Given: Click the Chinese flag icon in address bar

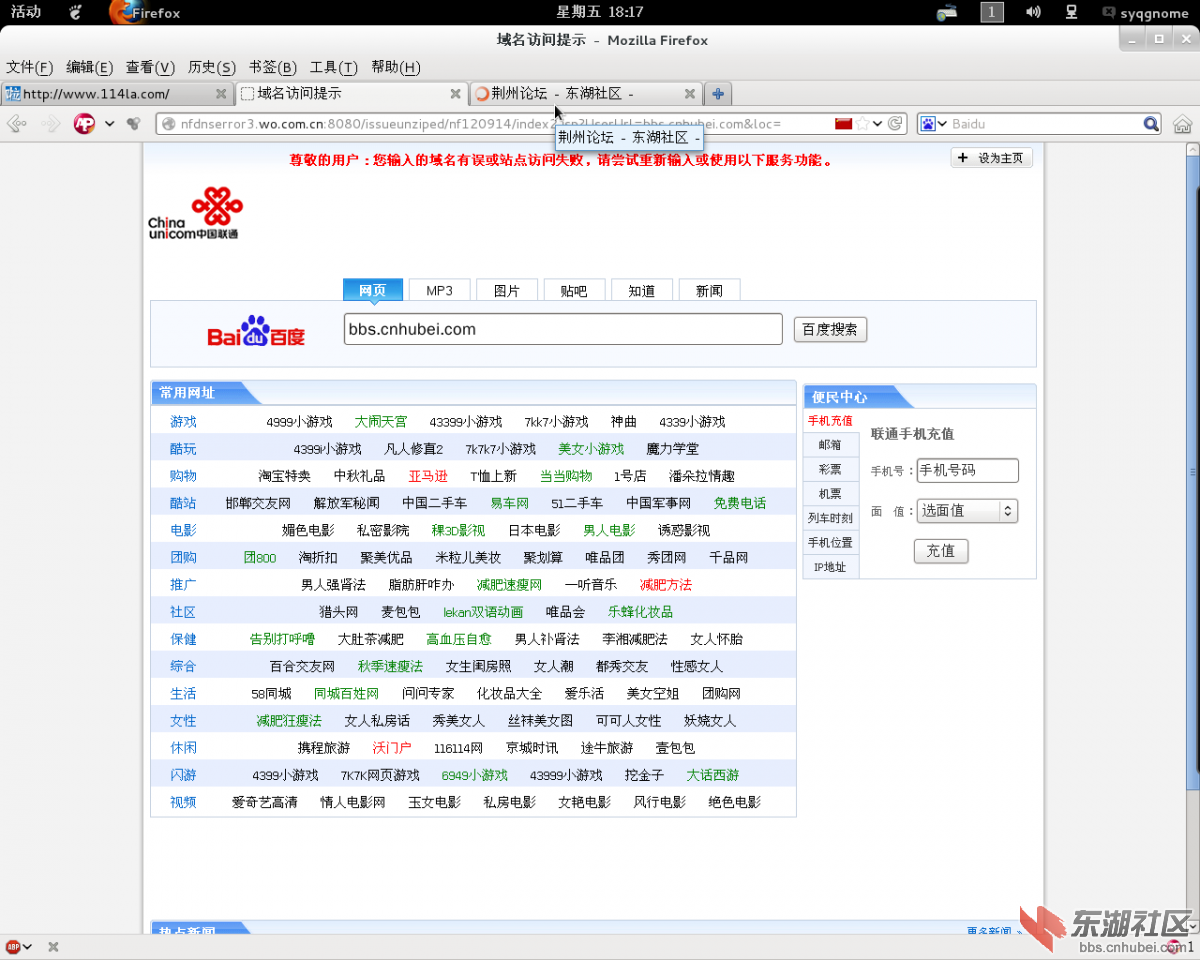Looking at the screenshot, I should 843,124.
